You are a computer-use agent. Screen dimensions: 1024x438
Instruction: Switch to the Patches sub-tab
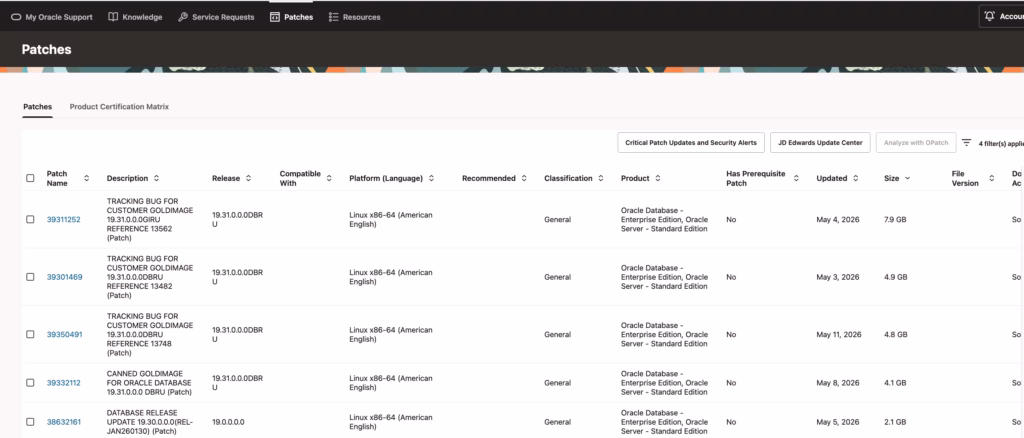point(37,106)
